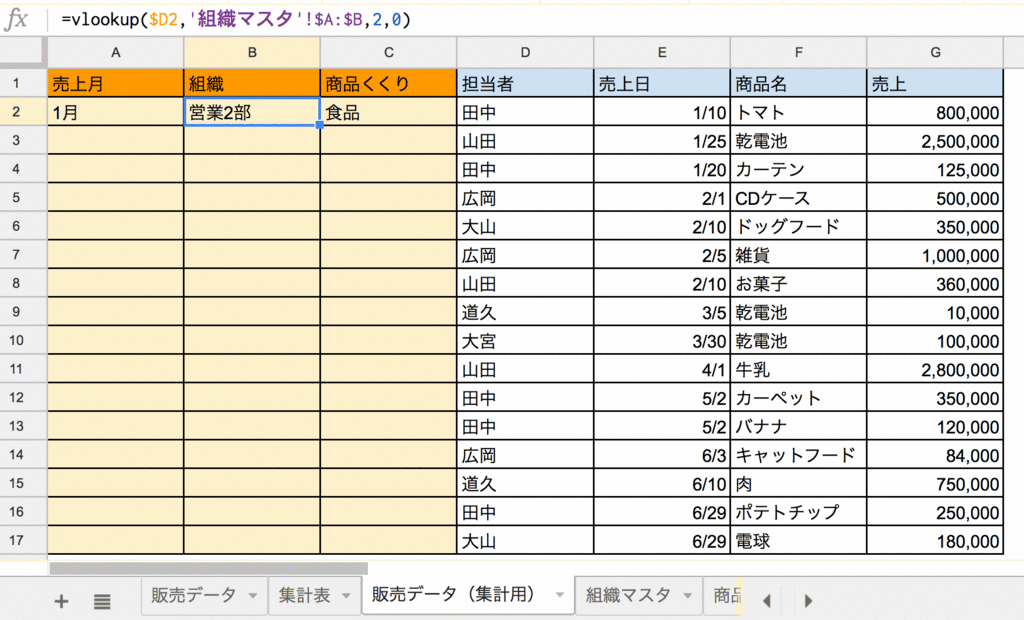Open dropdown arrow on 組織マスタ tab
The image size is (1024, 620).
pos(688,595)
